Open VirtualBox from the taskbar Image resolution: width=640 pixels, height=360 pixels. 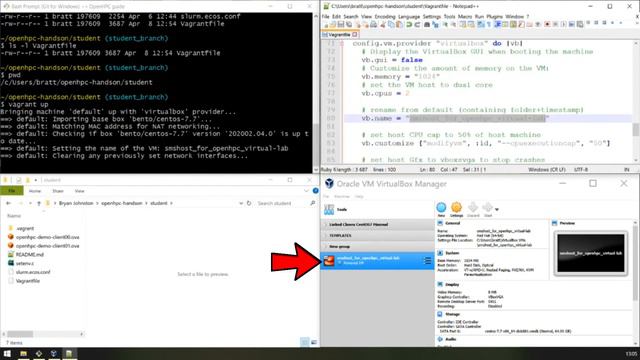[x=53, y=354]
